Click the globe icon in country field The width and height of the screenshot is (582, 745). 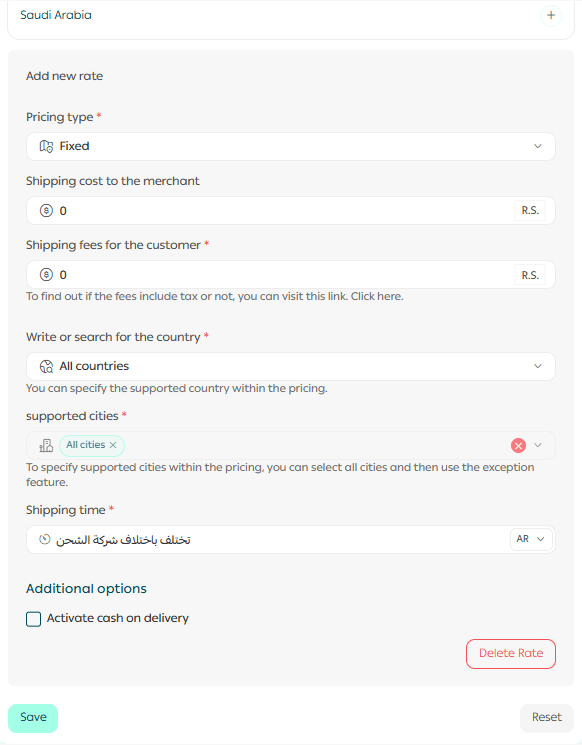(46, 366)
